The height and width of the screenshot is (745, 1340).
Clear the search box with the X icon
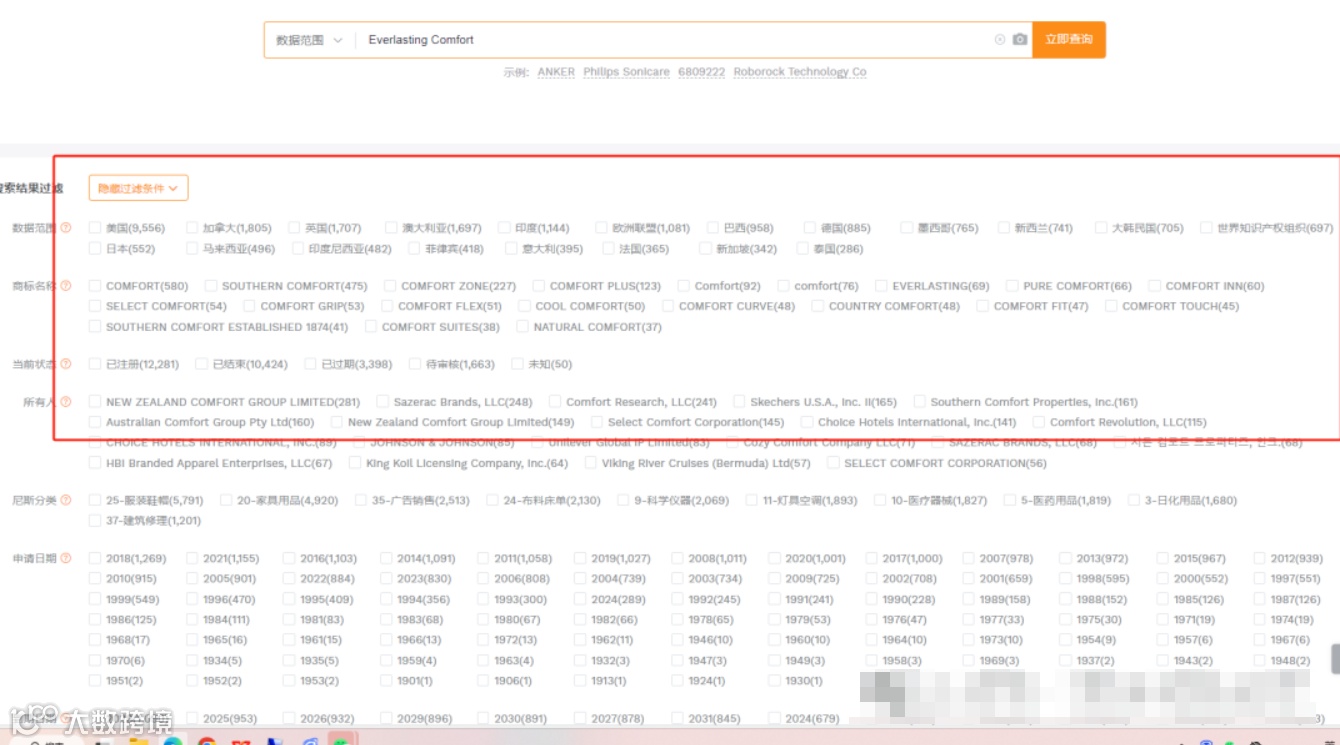pos(999,40)
